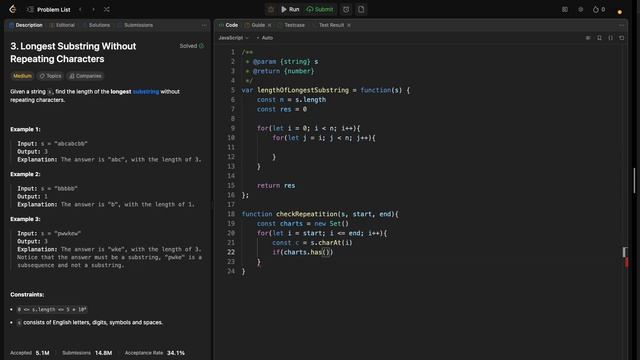Click the format code icon
This screenshot has height=360, width=640.
click(588, 38)
